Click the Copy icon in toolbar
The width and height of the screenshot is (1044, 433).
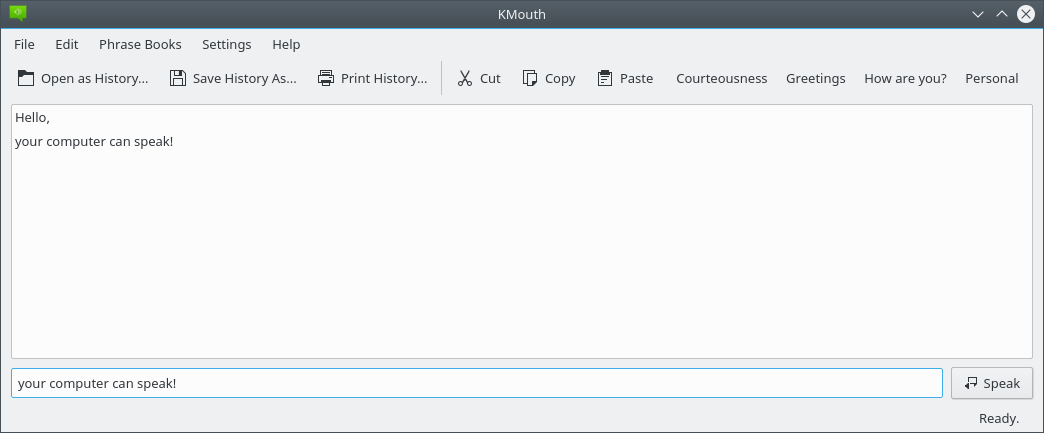click(530, 78)
